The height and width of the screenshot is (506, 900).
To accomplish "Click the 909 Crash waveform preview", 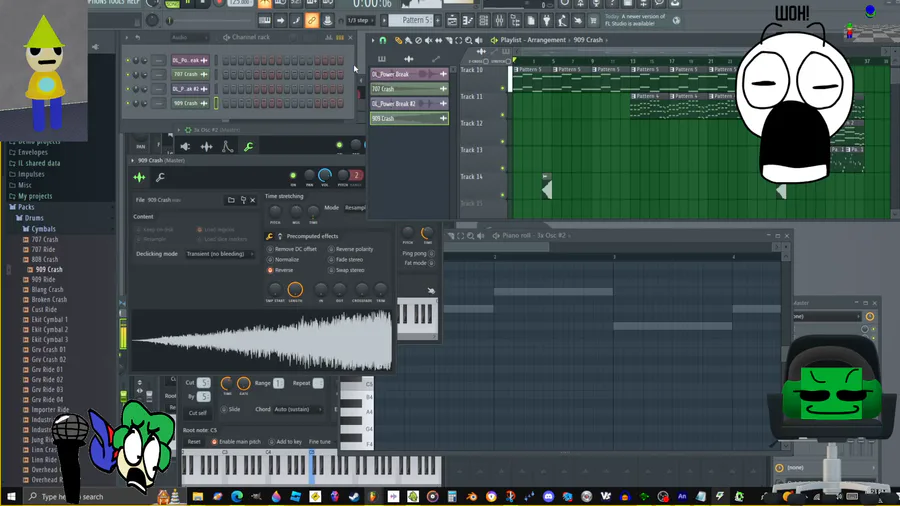I will [x=262, y=341].
